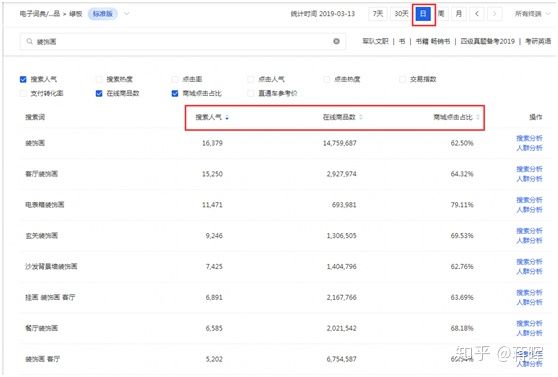Open 人群分析 for the 6,585 row
This screenshot has width=558, height=377.
pos(529,333)
